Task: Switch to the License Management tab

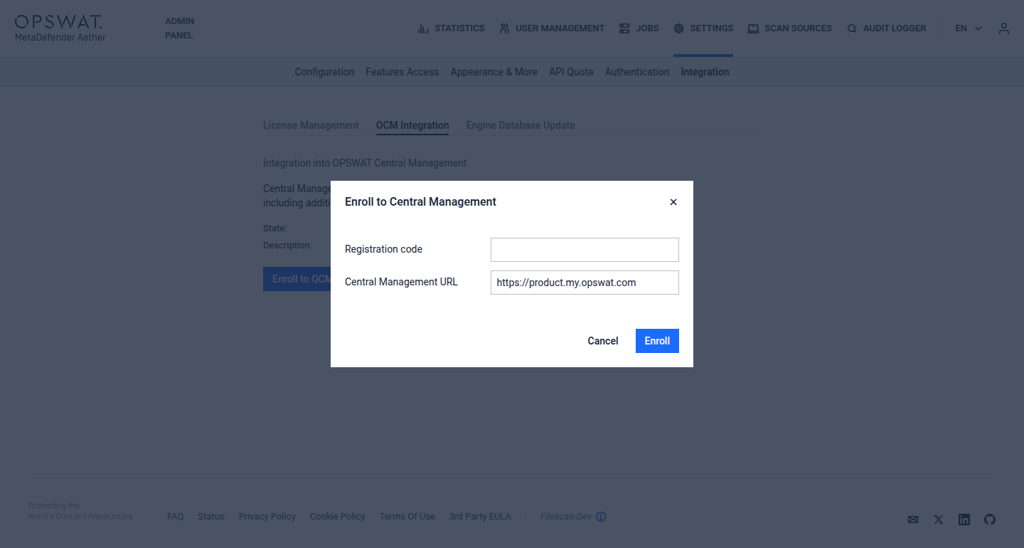Action: 310,126
